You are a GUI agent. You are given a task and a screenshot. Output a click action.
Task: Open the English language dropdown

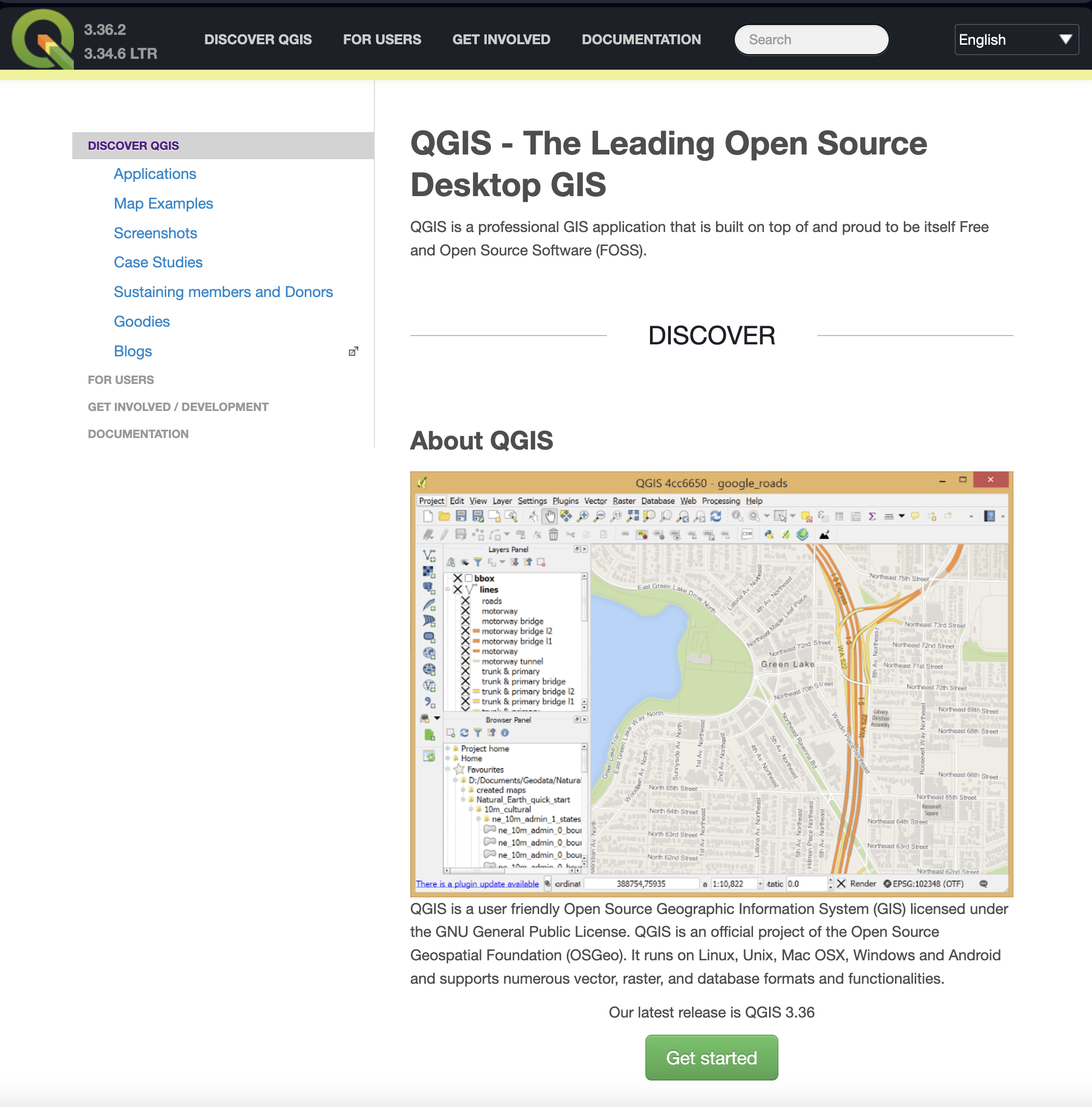click(1016, 40)
